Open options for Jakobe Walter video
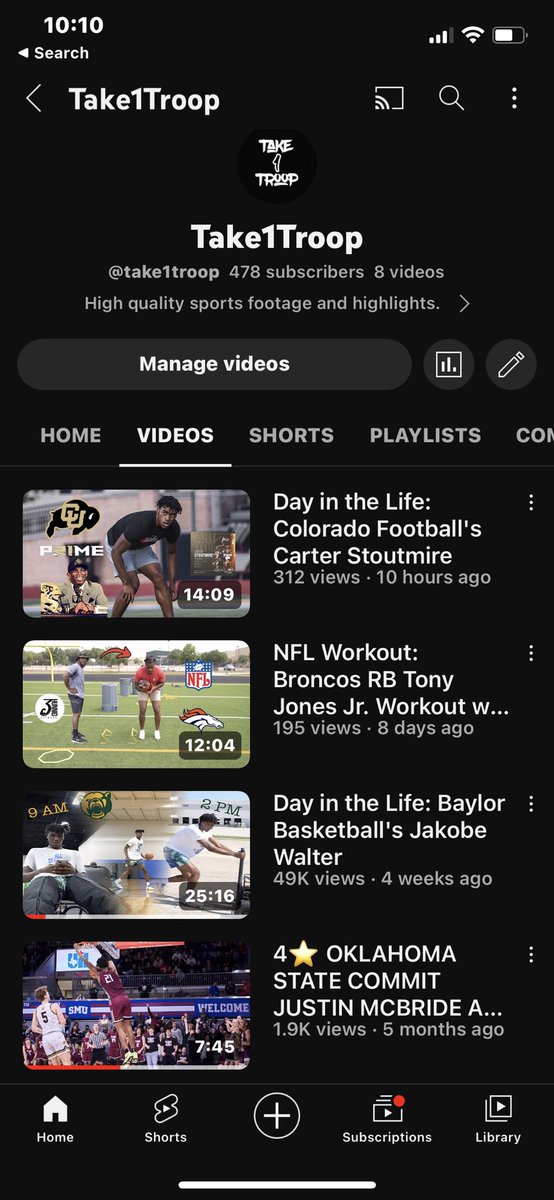 531,804
